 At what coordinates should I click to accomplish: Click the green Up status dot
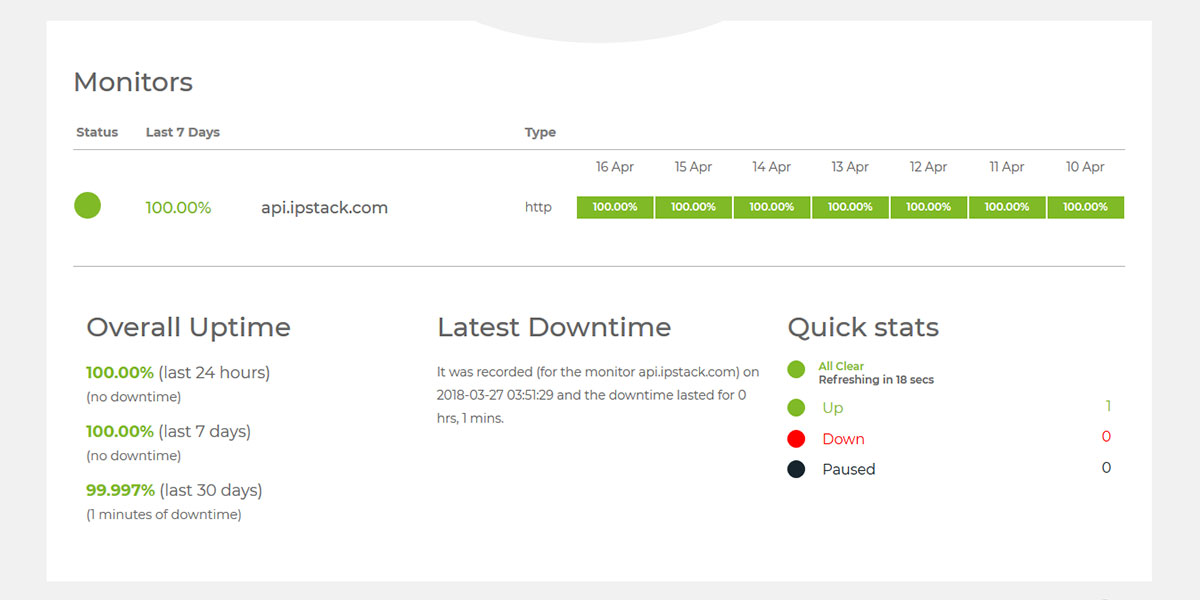[x=796, y=408]
